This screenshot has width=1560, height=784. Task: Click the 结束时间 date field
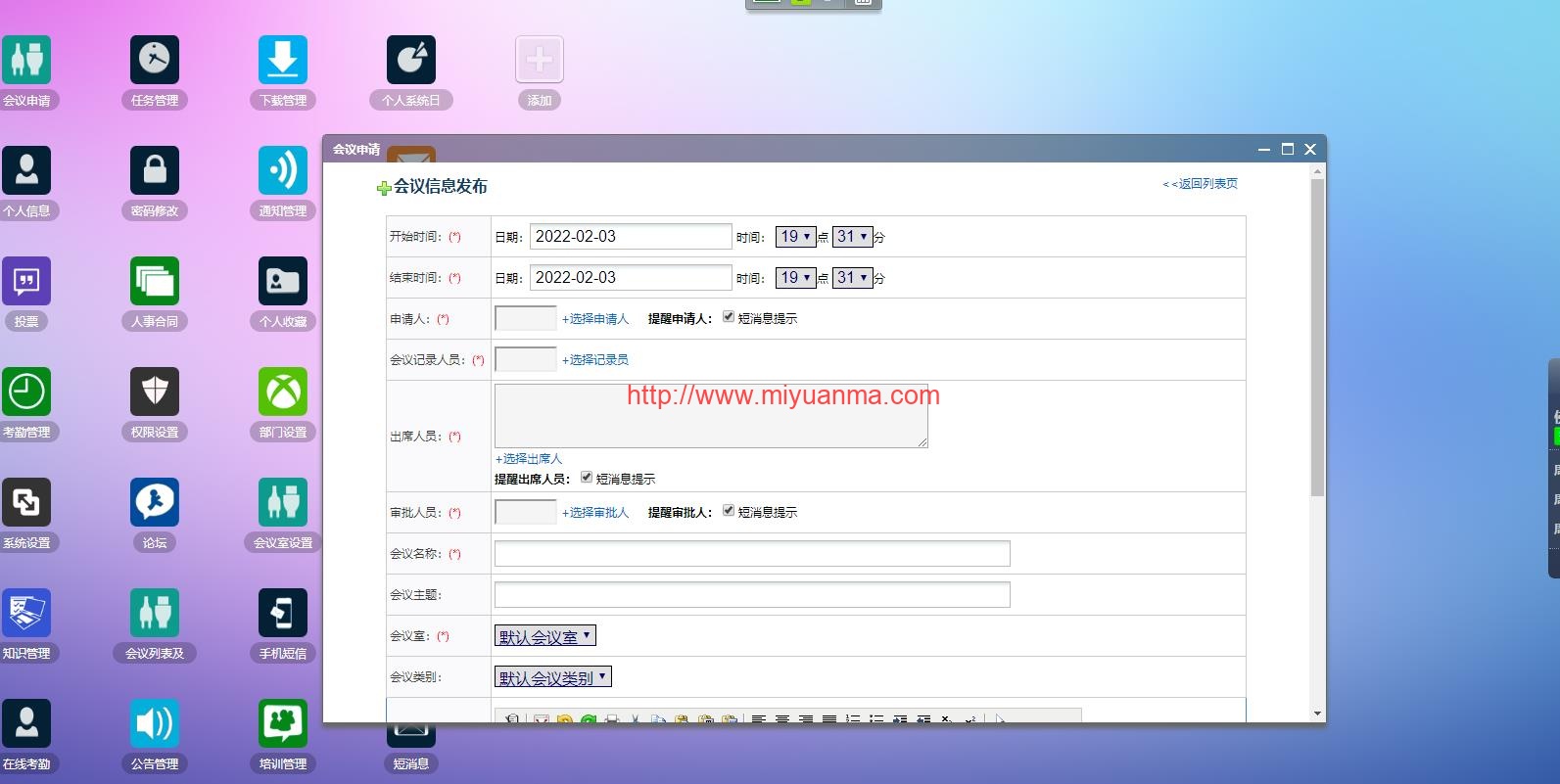coord(631,278)
